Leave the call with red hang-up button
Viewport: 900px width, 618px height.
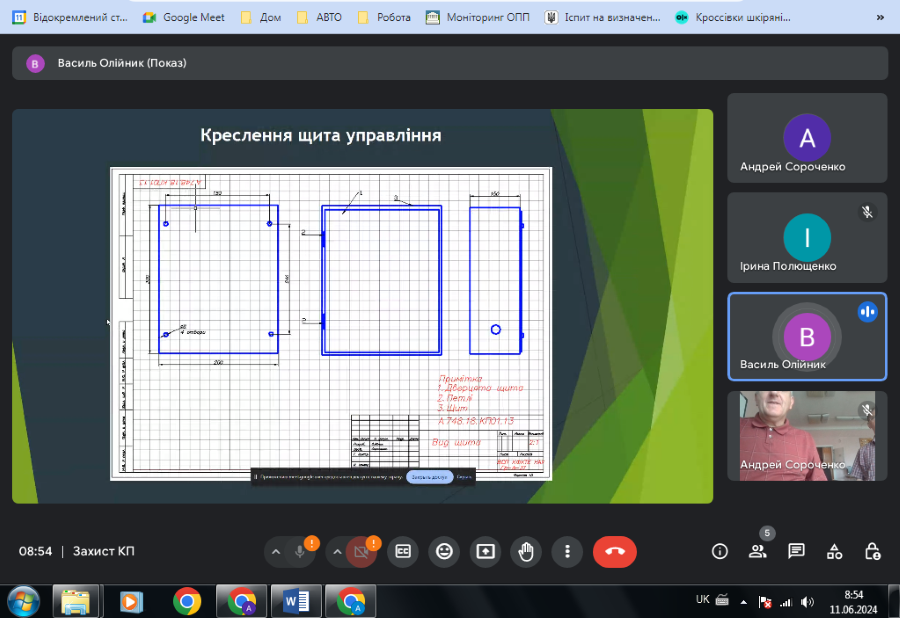pos(614,551)
